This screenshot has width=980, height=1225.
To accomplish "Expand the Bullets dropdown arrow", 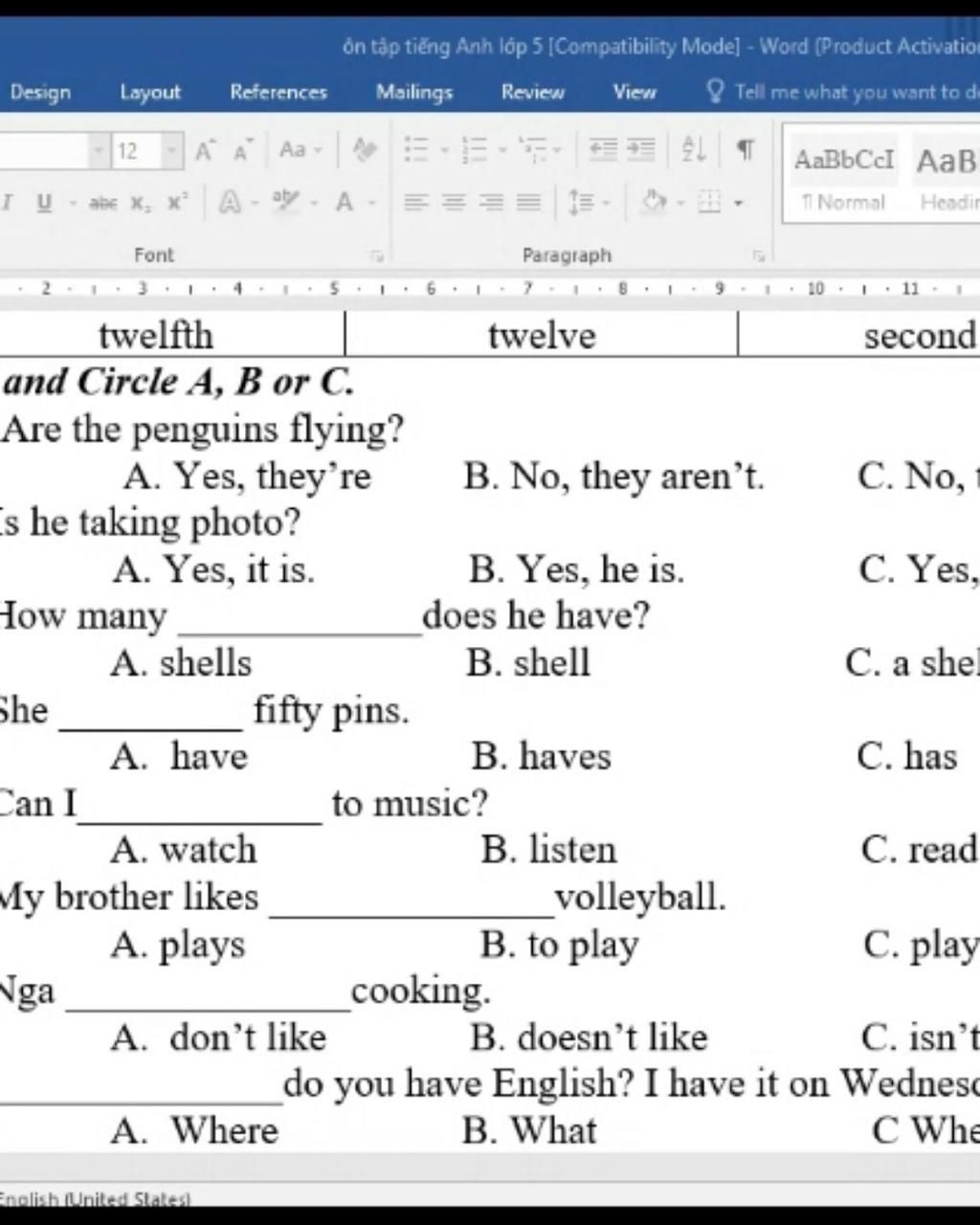I will pyautogui.click(x=444, y=150).
